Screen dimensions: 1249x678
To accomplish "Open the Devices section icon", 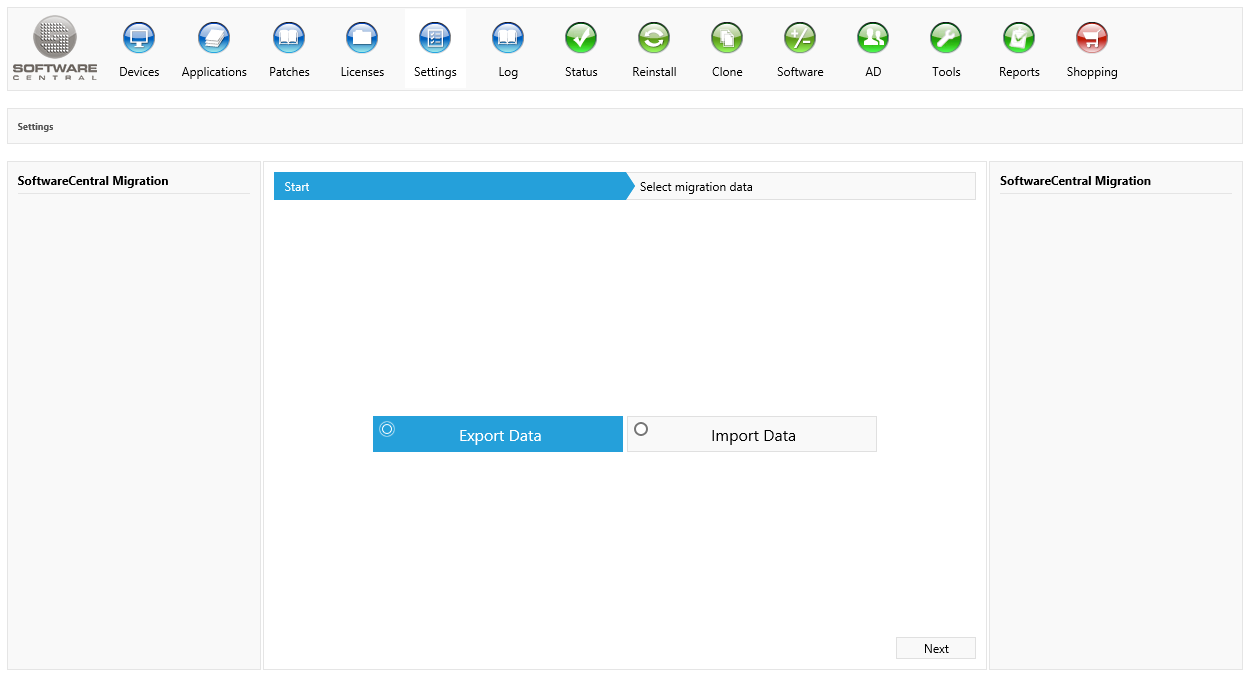I will tap(139, 39).
